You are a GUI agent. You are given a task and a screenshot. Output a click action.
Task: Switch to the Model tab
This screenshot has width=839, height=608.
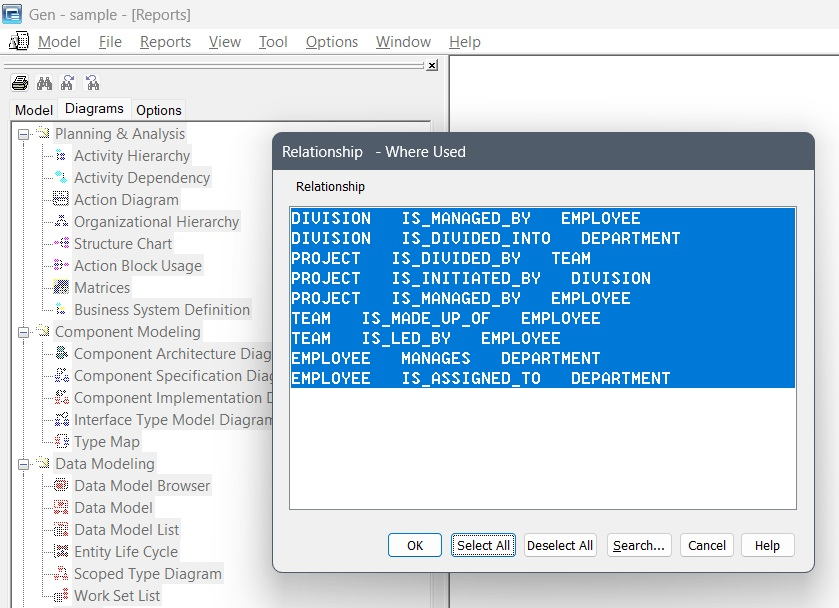(34, 110)
